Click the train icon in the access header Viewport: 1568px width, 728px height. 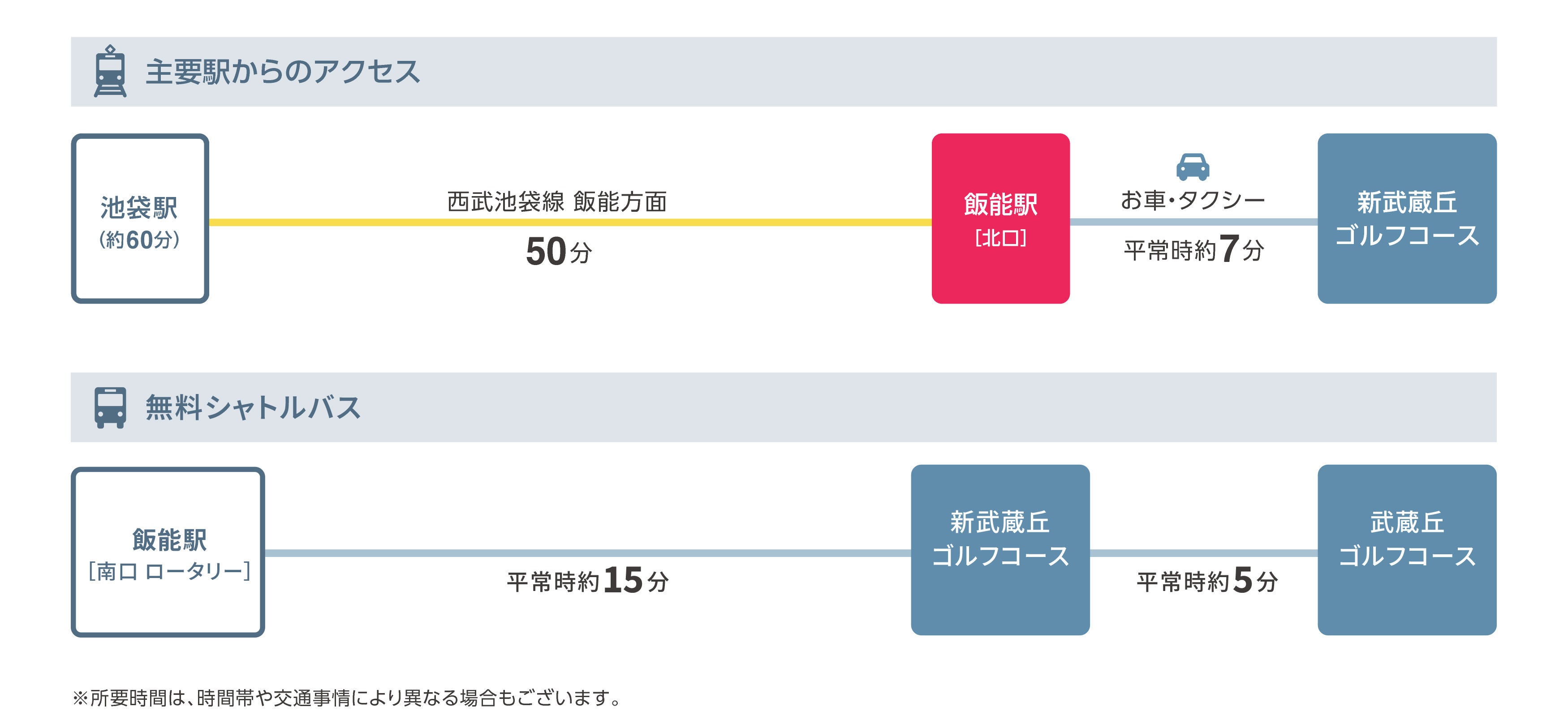coord(110,71)
